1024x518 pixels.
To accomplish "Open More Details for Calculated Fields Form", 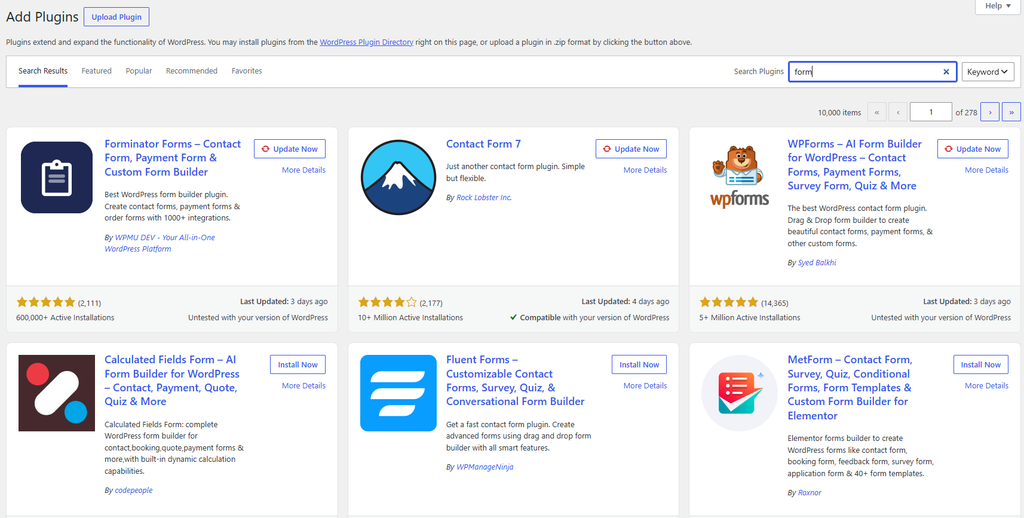I will tap(304, 385).
